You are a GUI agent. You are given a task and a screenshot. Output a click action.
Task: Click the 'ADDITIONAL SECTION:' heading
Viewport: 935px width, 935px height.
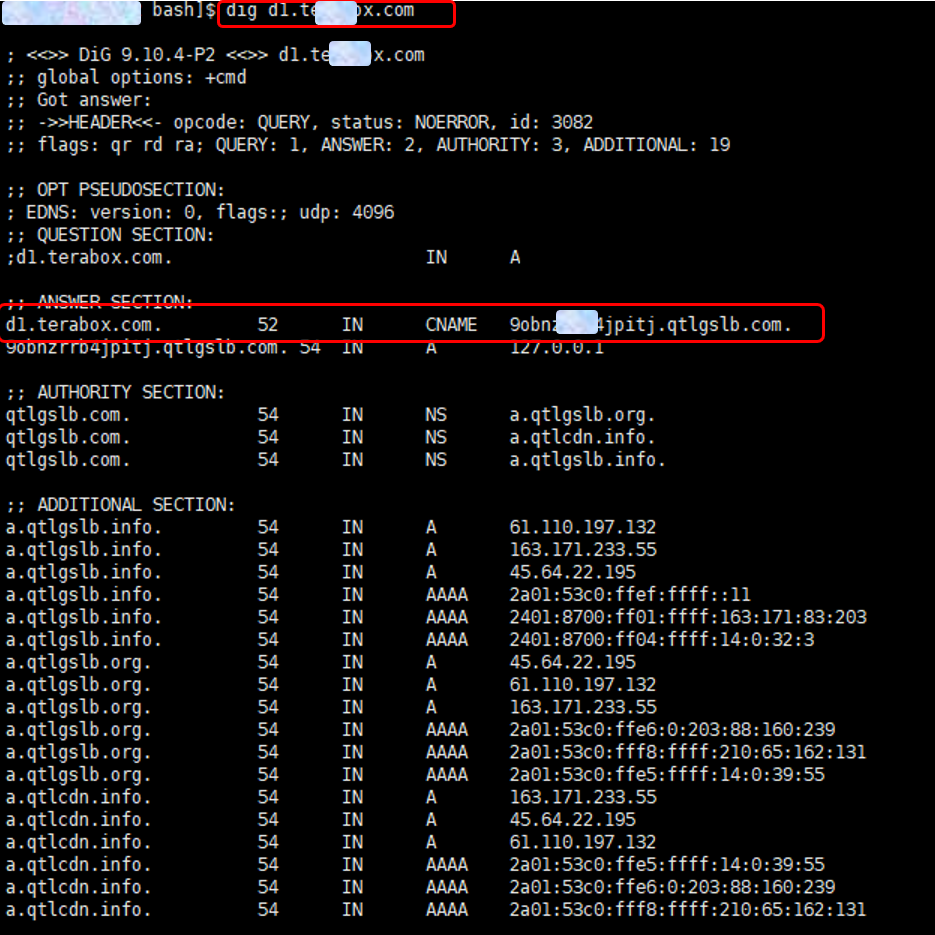click(136, 505)
